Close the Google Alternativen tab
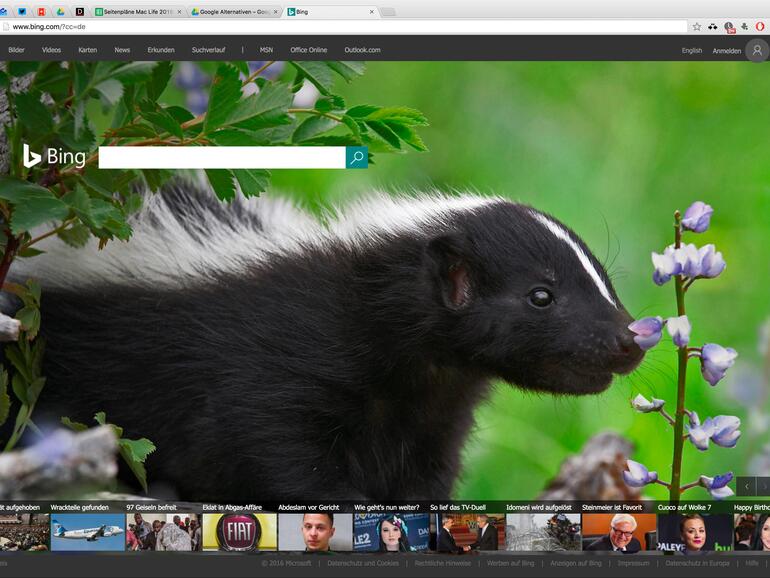This screenshot has height=578, width=770. [x=275, y=12]
